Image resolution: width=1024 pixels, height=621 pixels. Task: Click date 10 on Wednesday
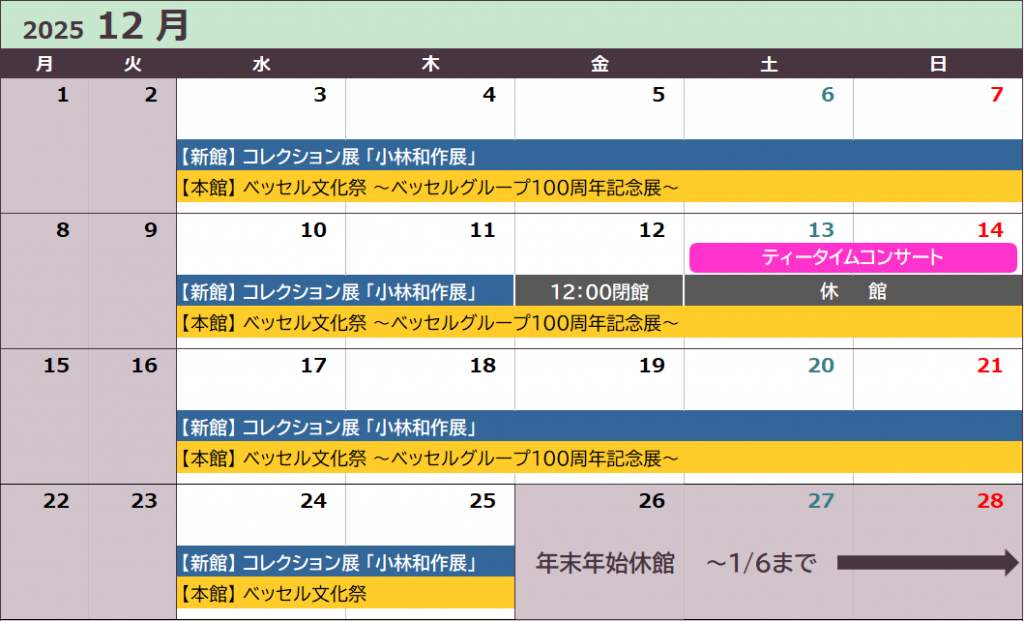(313, 231)
